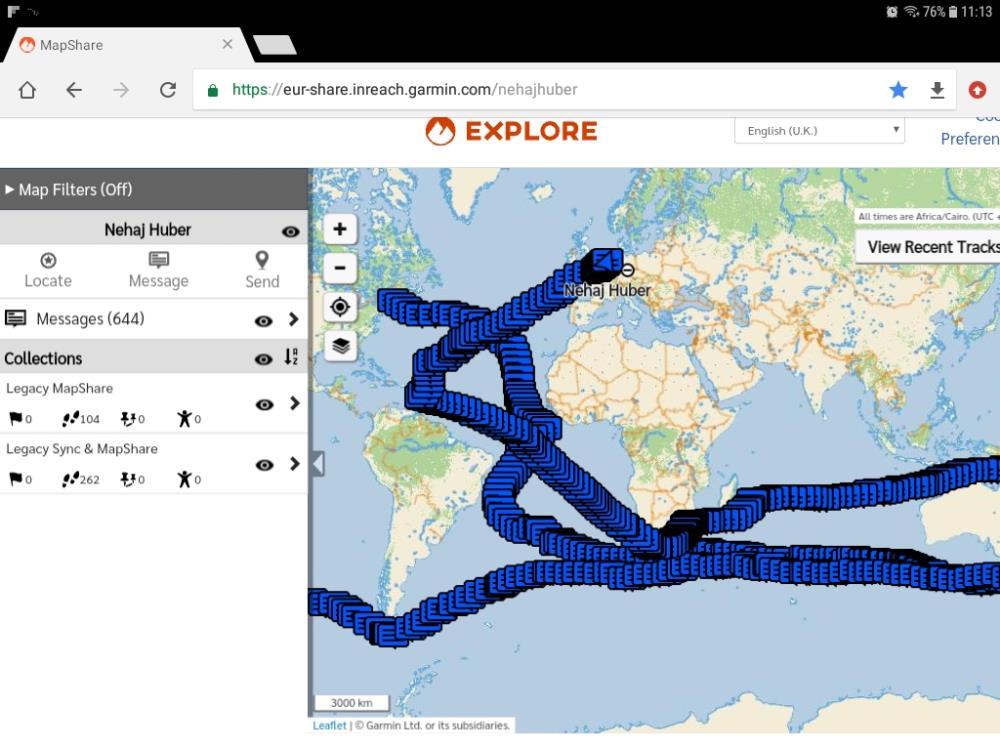Toggle visibility of Messages (644)
Screen dimensions: 1000x750
[263, 321]
